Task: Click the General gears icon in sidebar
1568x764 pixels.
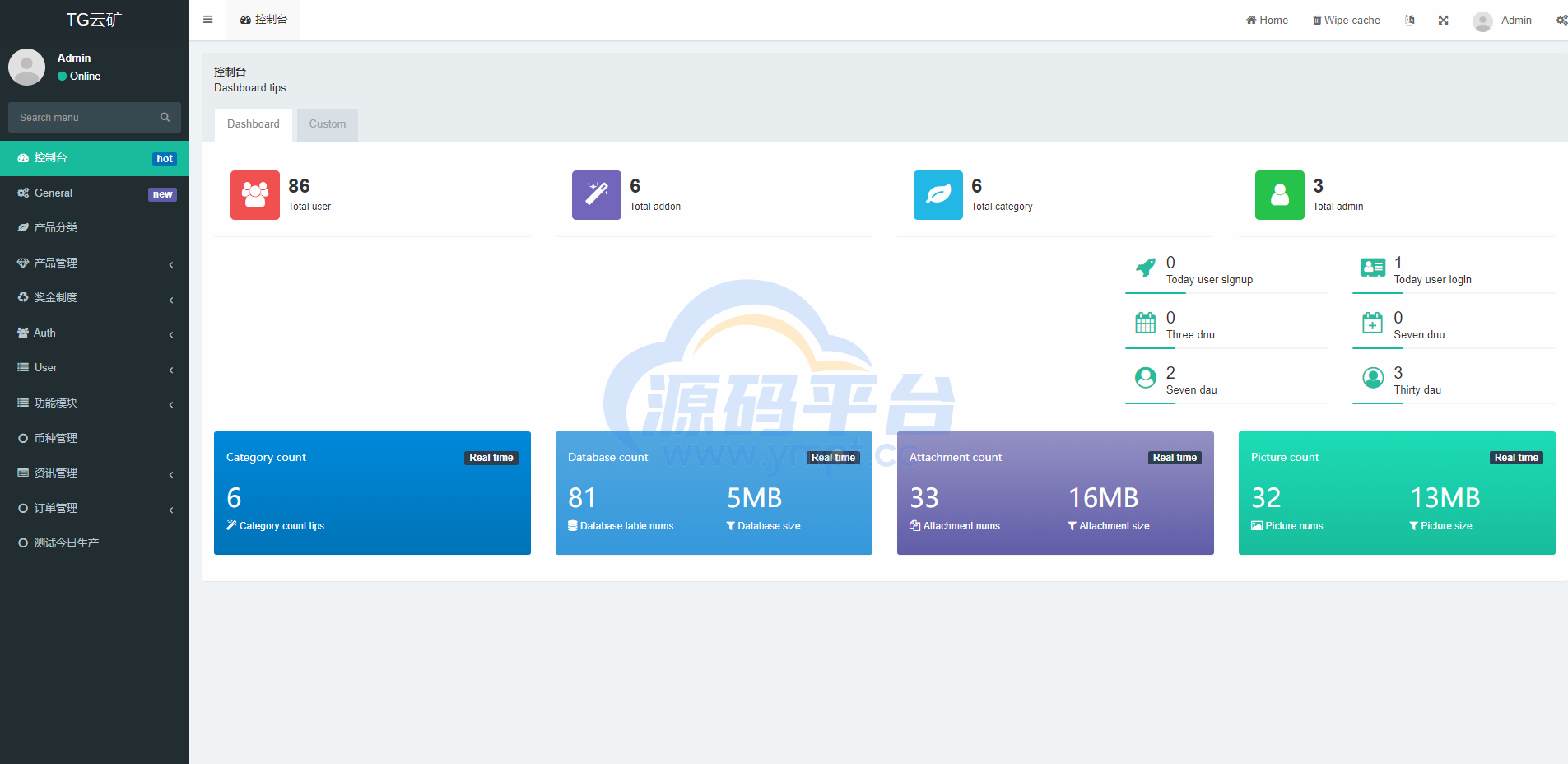Action: (23, 193)
